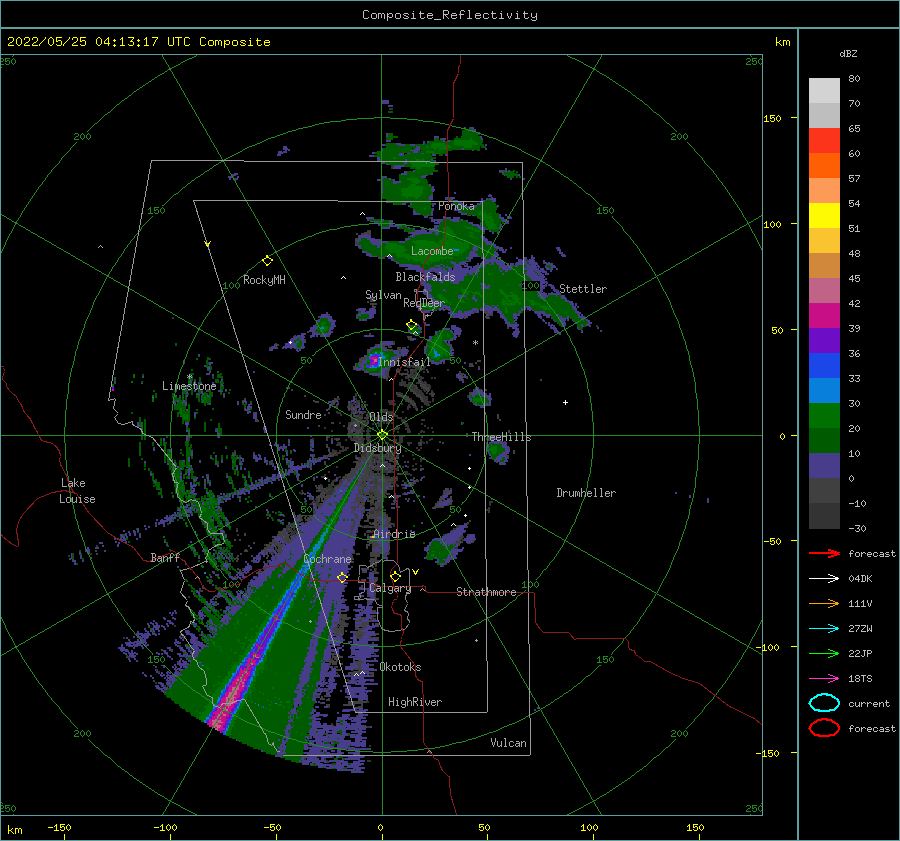Screen dimensions: 900x841
Task: Click the -150 tick label on bottom axis
Action: coord(59,827)
